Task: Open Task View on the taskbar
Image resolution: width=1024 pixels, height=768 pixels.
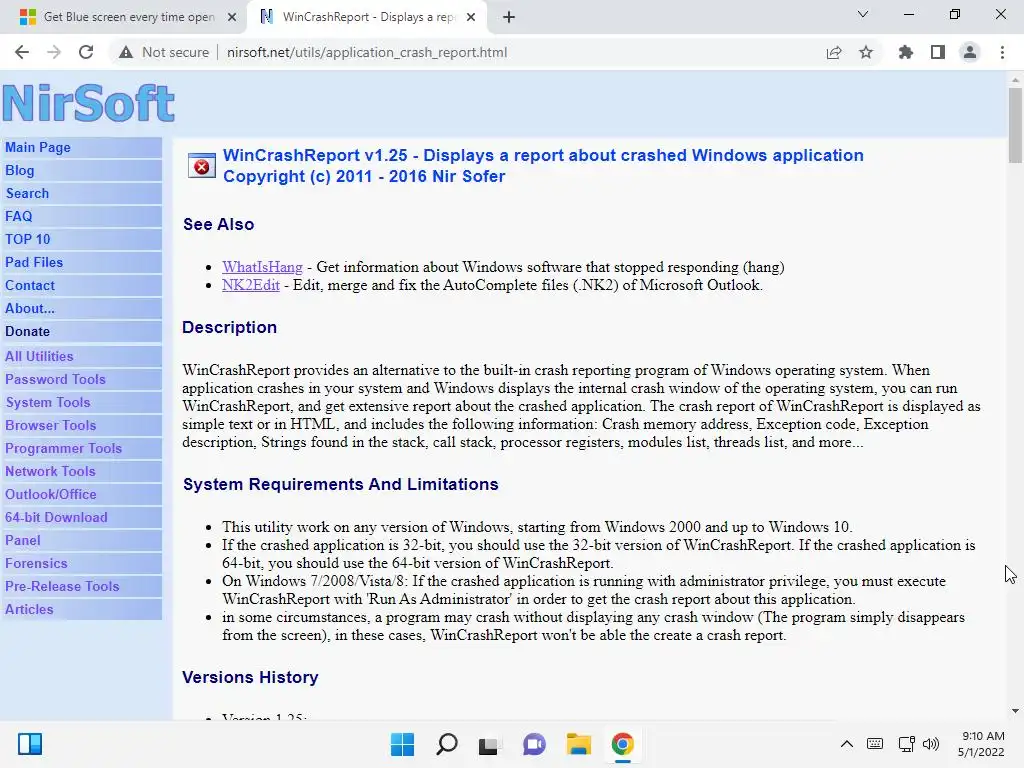Action: [490, 744]
